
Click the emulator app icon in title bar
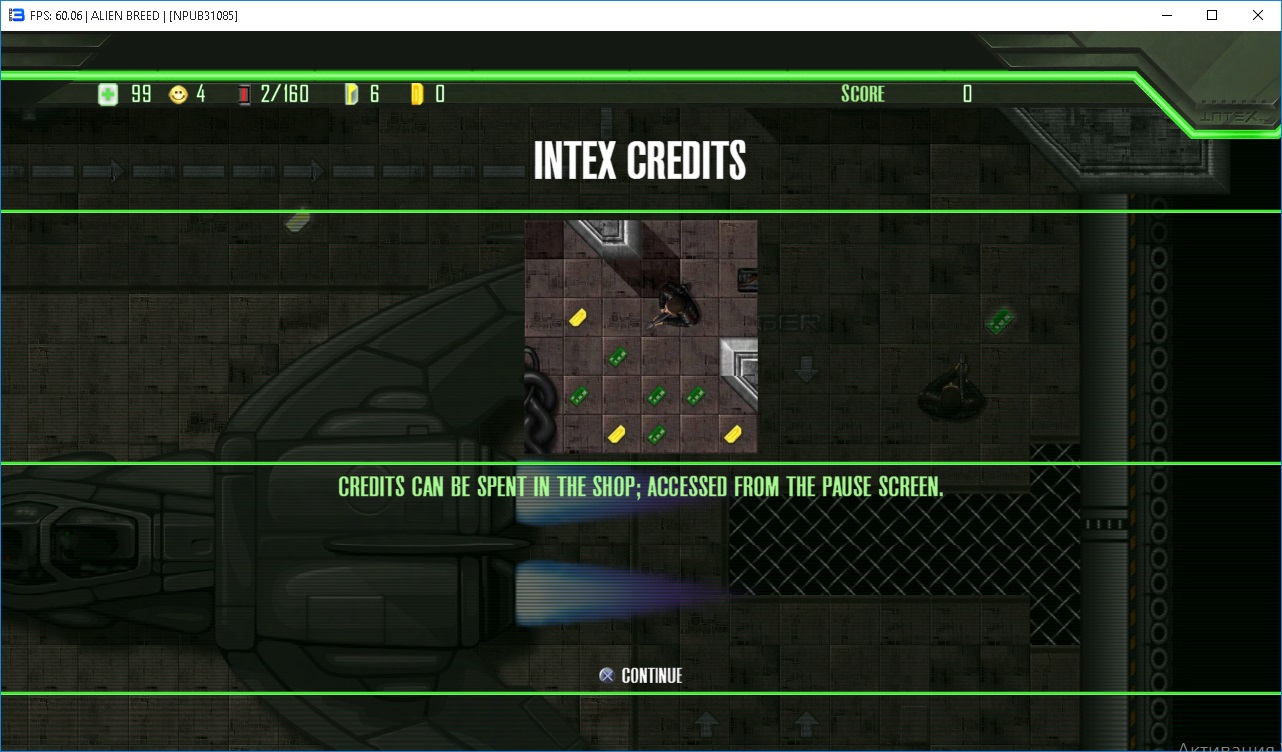(16, 15)
